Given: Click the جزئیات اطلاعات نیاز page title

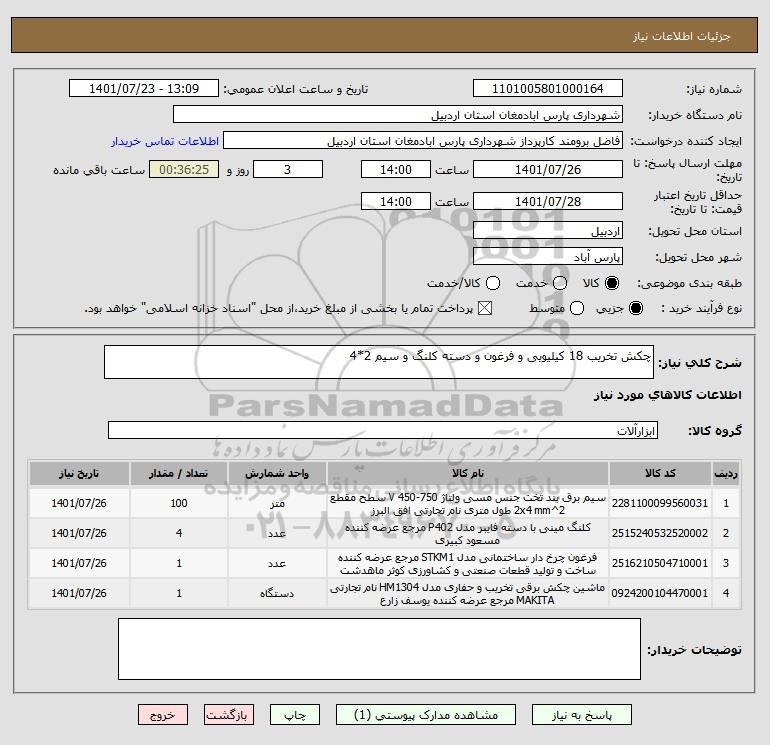Looking at the screenshot, I should click(x=682, y=36).
